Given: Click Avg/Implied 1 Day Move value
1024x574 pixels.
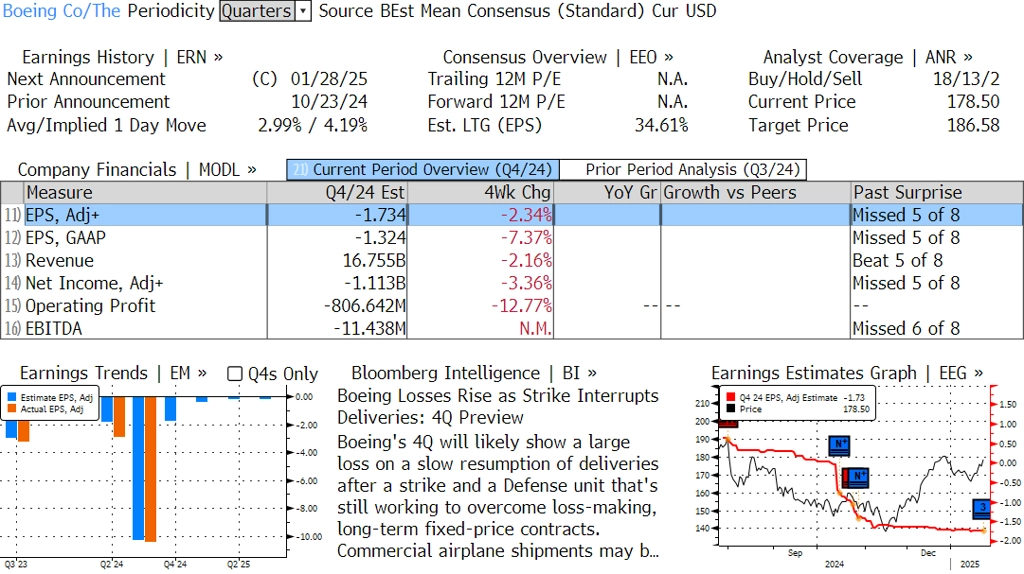Looking at the screenshot, I should click(312, 125).
